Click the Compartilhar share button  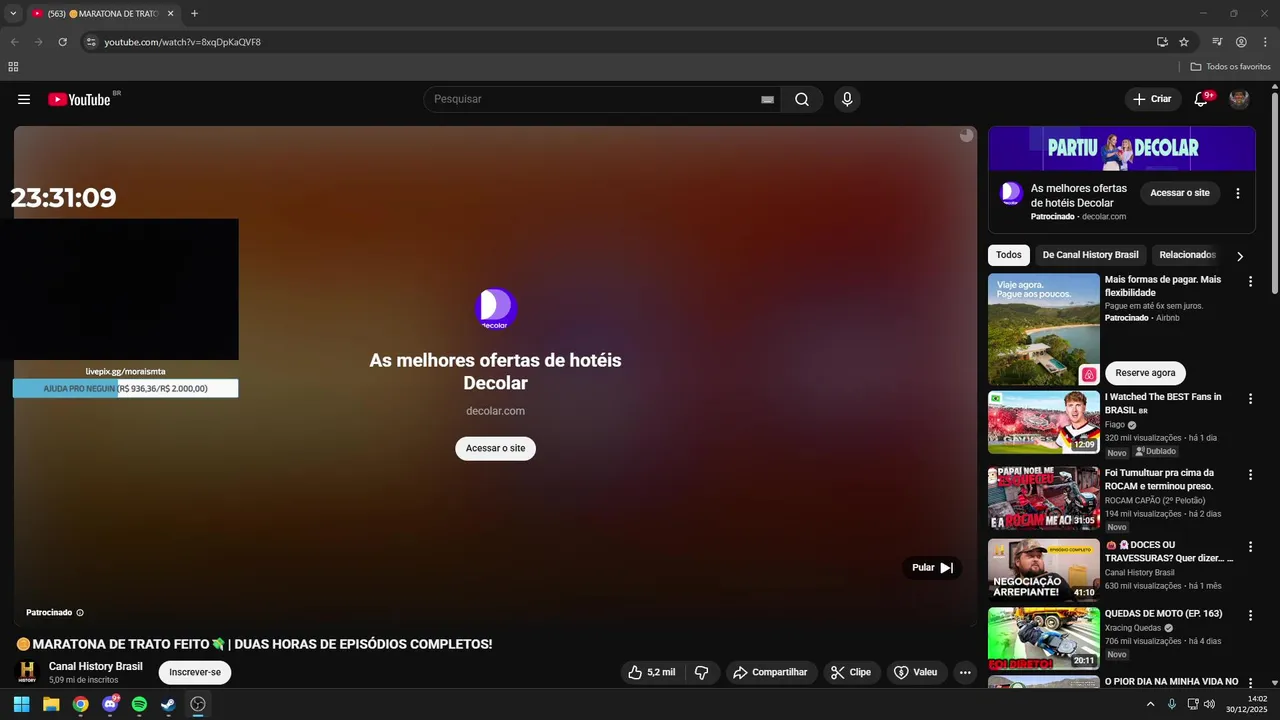[x=771, y=672]
